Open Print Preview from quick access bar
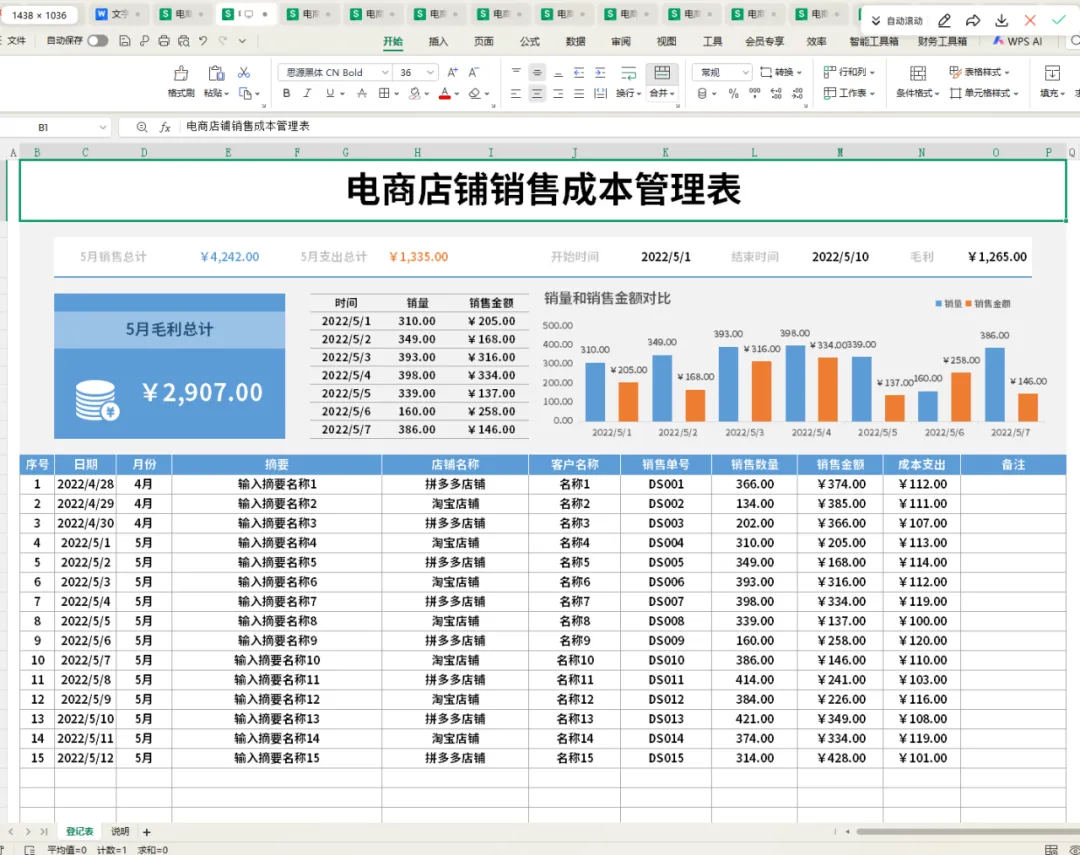 [183, 41]
